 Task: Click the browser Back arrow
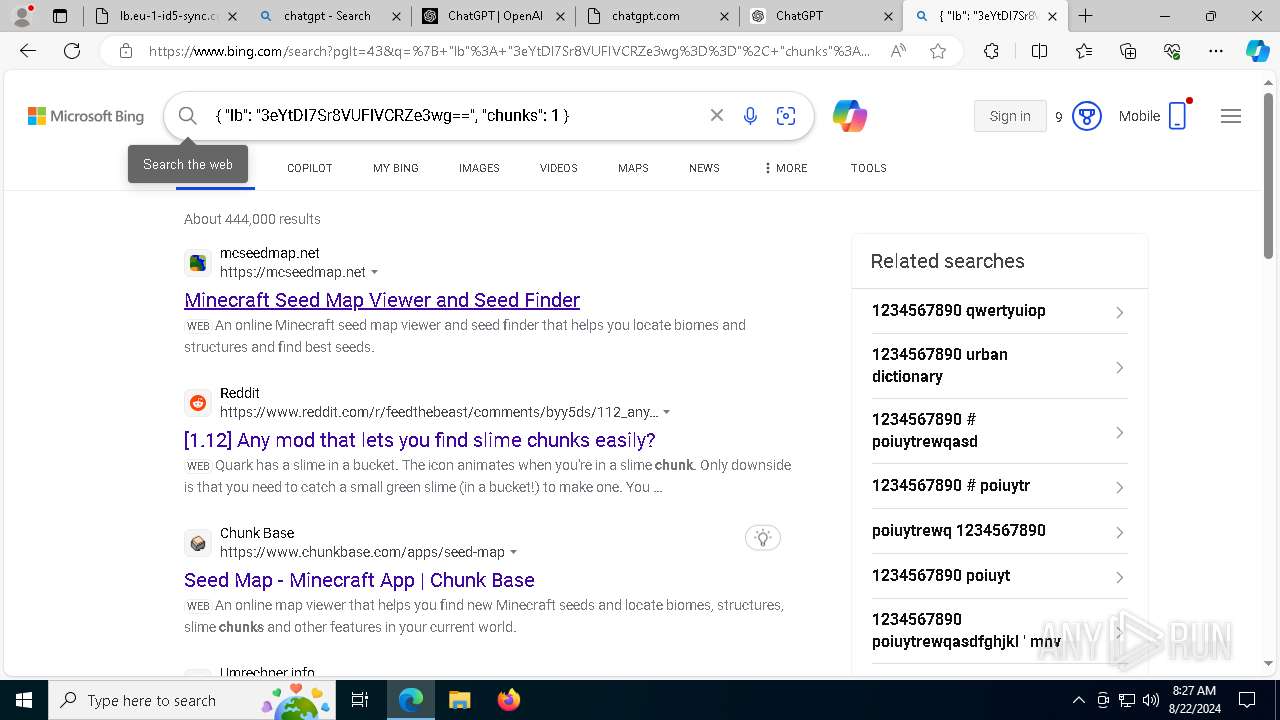(x=28, y=51)
